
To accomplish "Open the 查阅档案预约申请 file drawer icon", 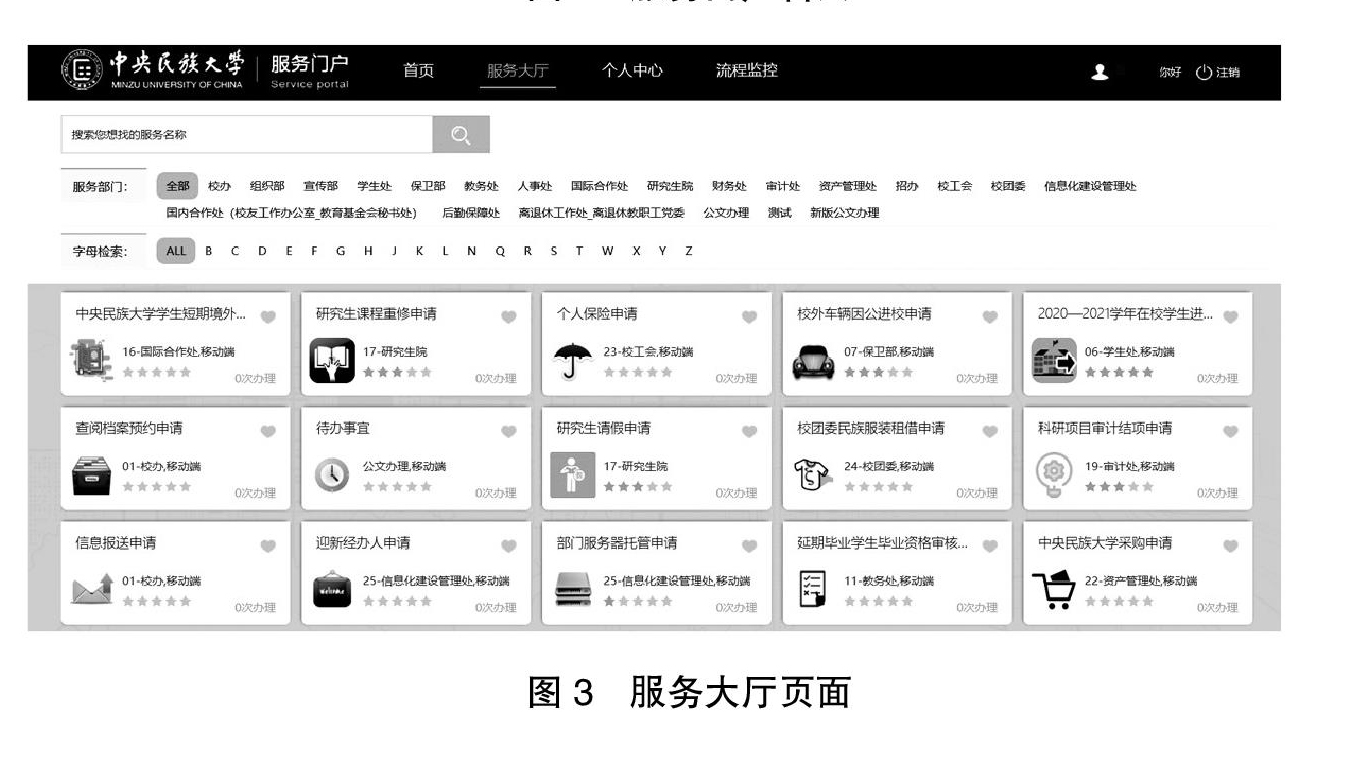I will click(x=92, y=476).
